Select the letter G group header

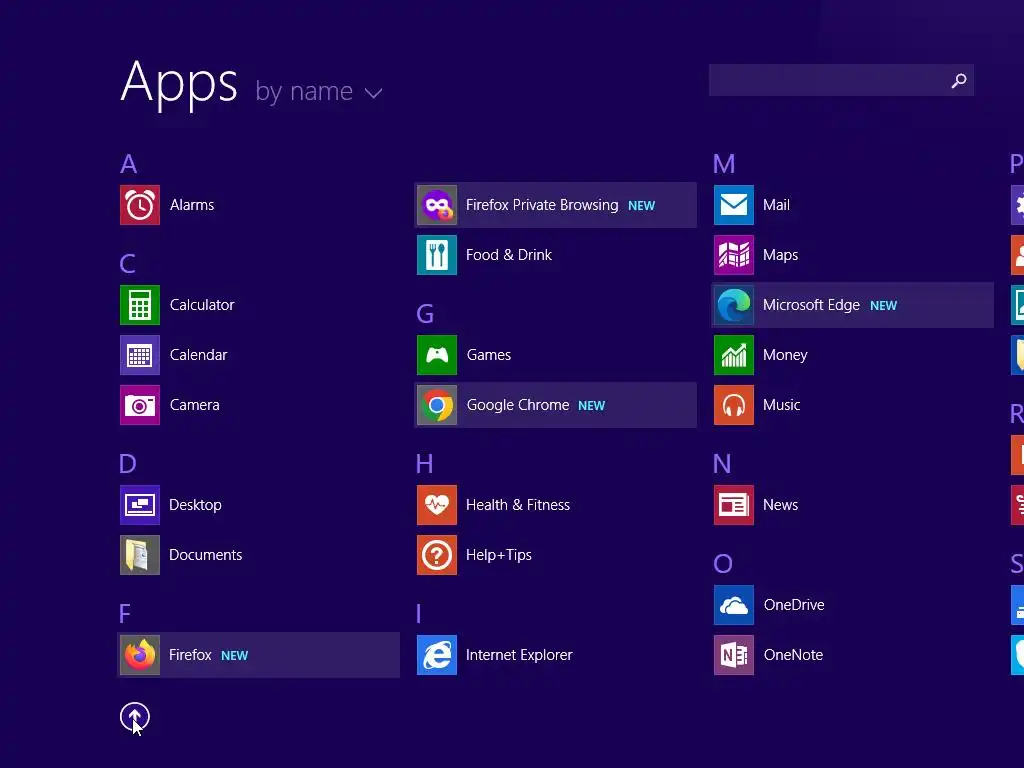[x=425, y=314]
